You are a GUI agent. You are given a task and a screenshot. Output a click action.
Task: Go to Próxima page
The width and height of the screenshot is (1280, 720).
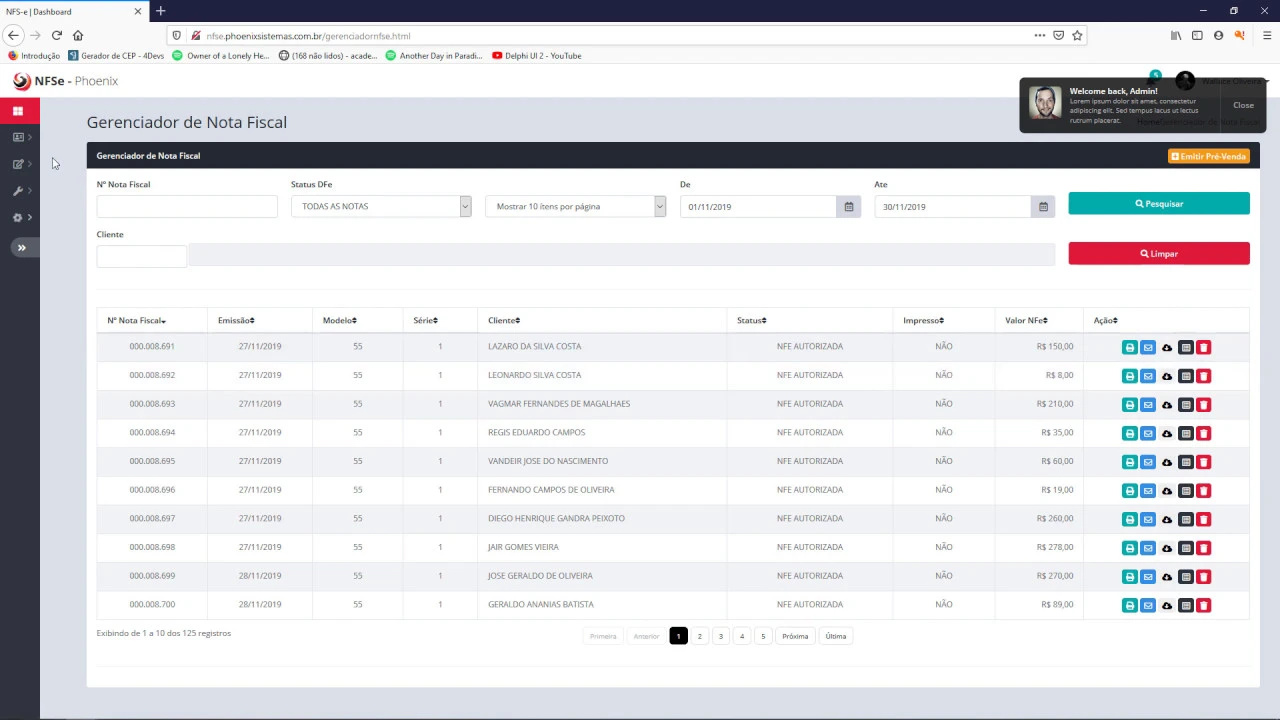coord(795,636)
